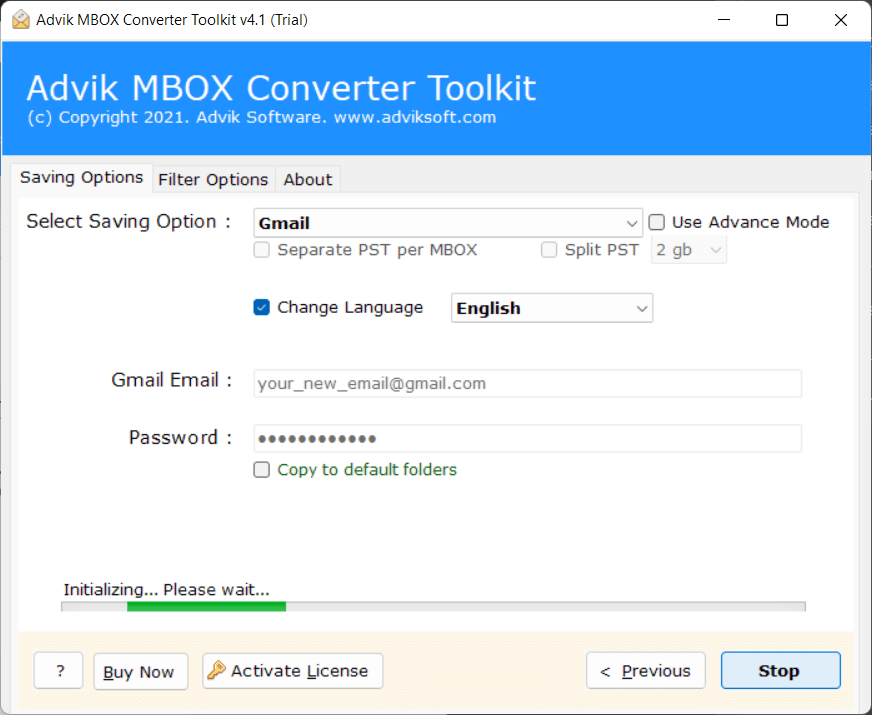
Task: Click the 'Password :' label
Action: 180,438
